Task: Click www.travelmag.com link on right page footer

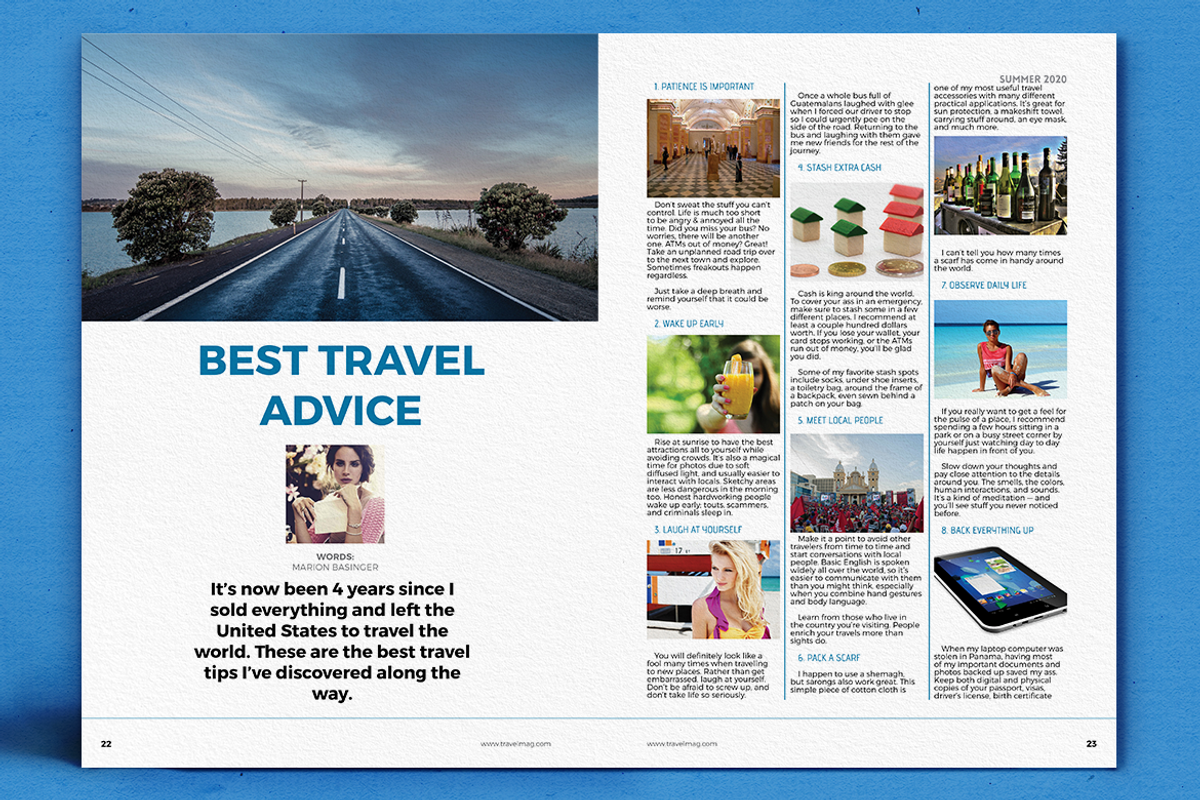Action: [x=683, y=743]
